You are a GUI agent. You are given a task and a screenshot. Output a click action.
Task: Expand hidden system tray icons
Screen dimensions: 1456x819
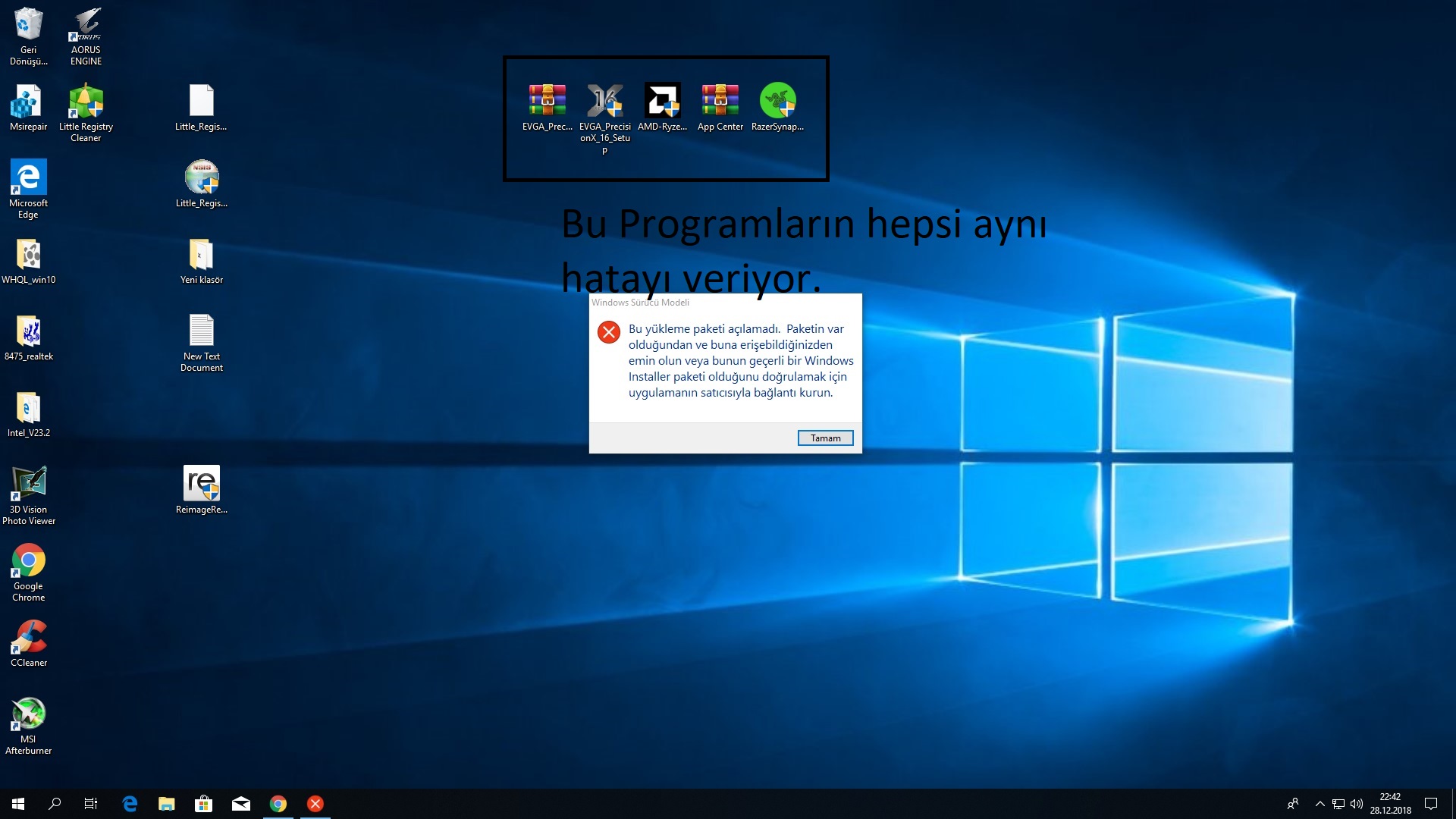[1319, 804]
